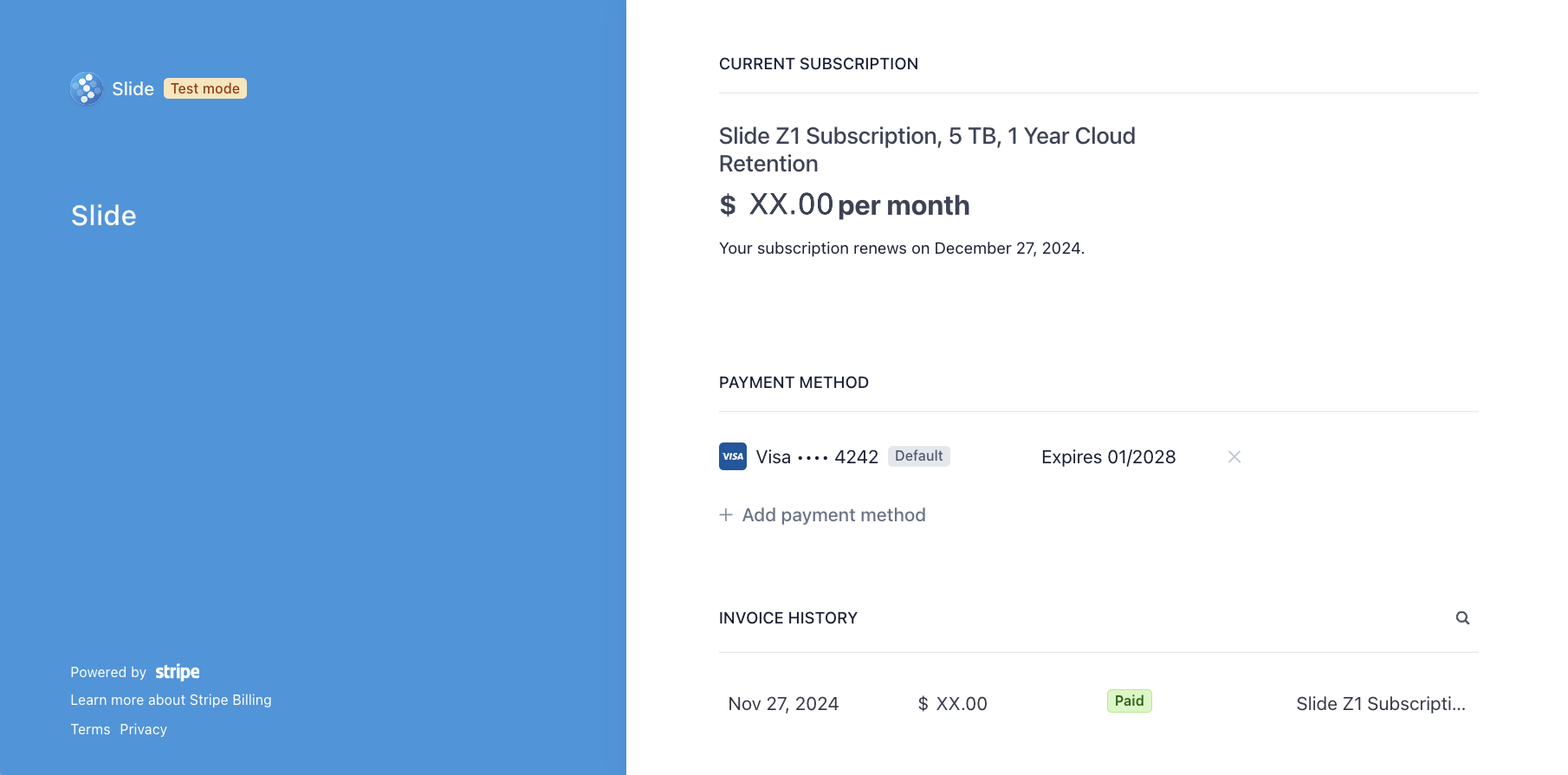Remove the Visa 4242 payment method
1568x775 pixels.
point(1234,456)
